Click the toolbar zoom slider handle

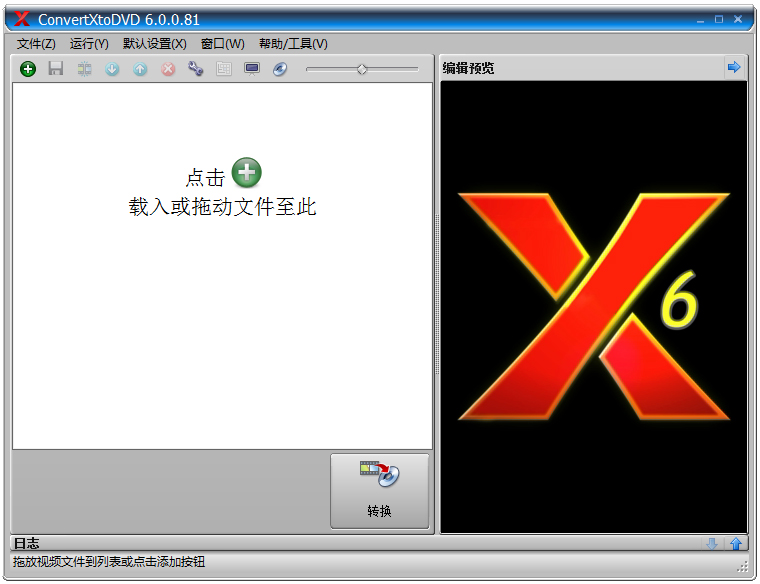(x=362, y=69)
